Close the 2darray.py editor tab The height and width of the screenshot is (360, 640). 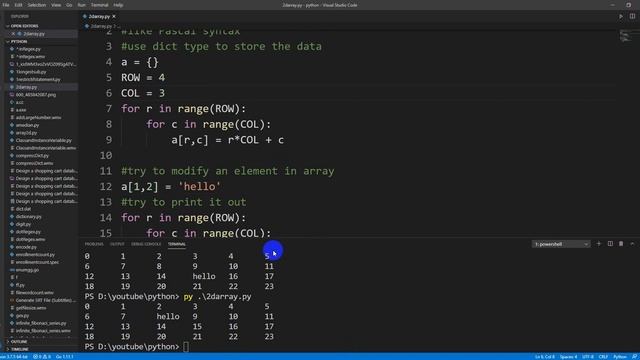114,16
